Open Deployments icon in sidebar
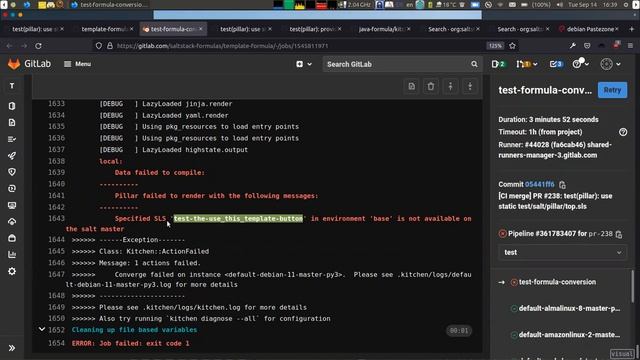Viewport: 640px width, 360px height. [x=12, y=189]
